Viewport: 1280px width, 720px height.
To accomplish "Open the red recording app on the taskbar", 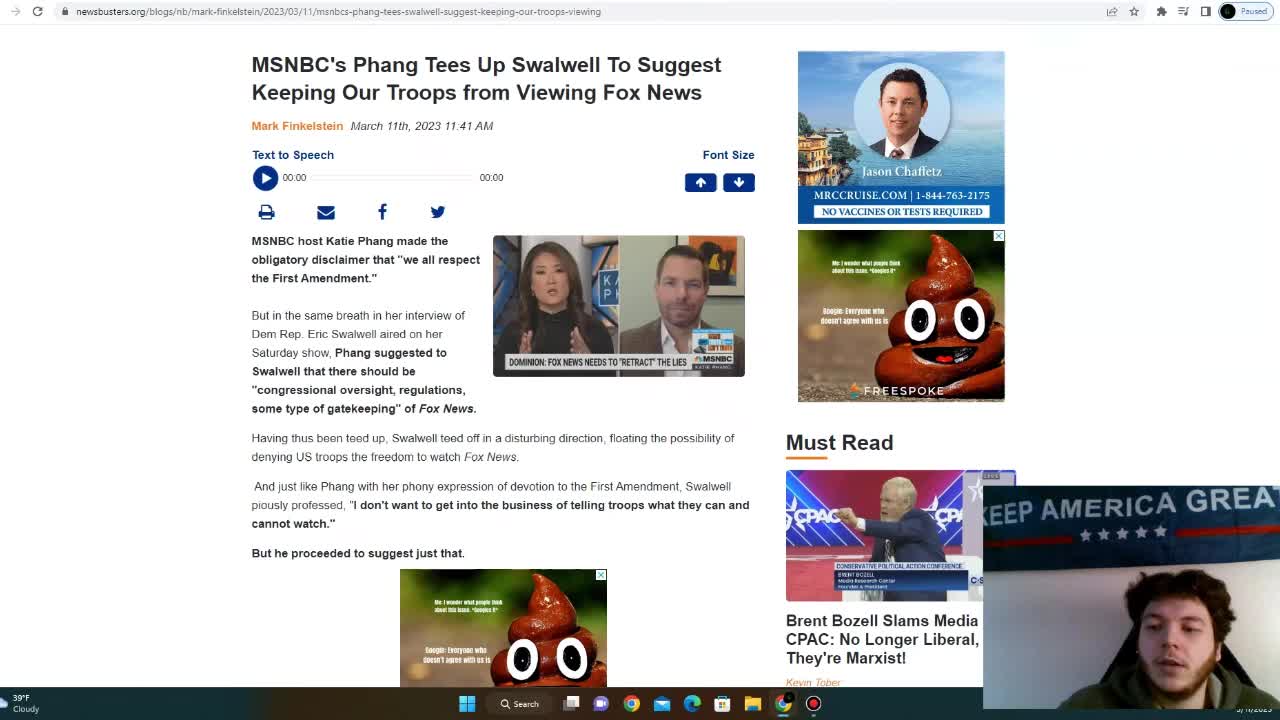I will pyautogui.click(x=813, y=704).
